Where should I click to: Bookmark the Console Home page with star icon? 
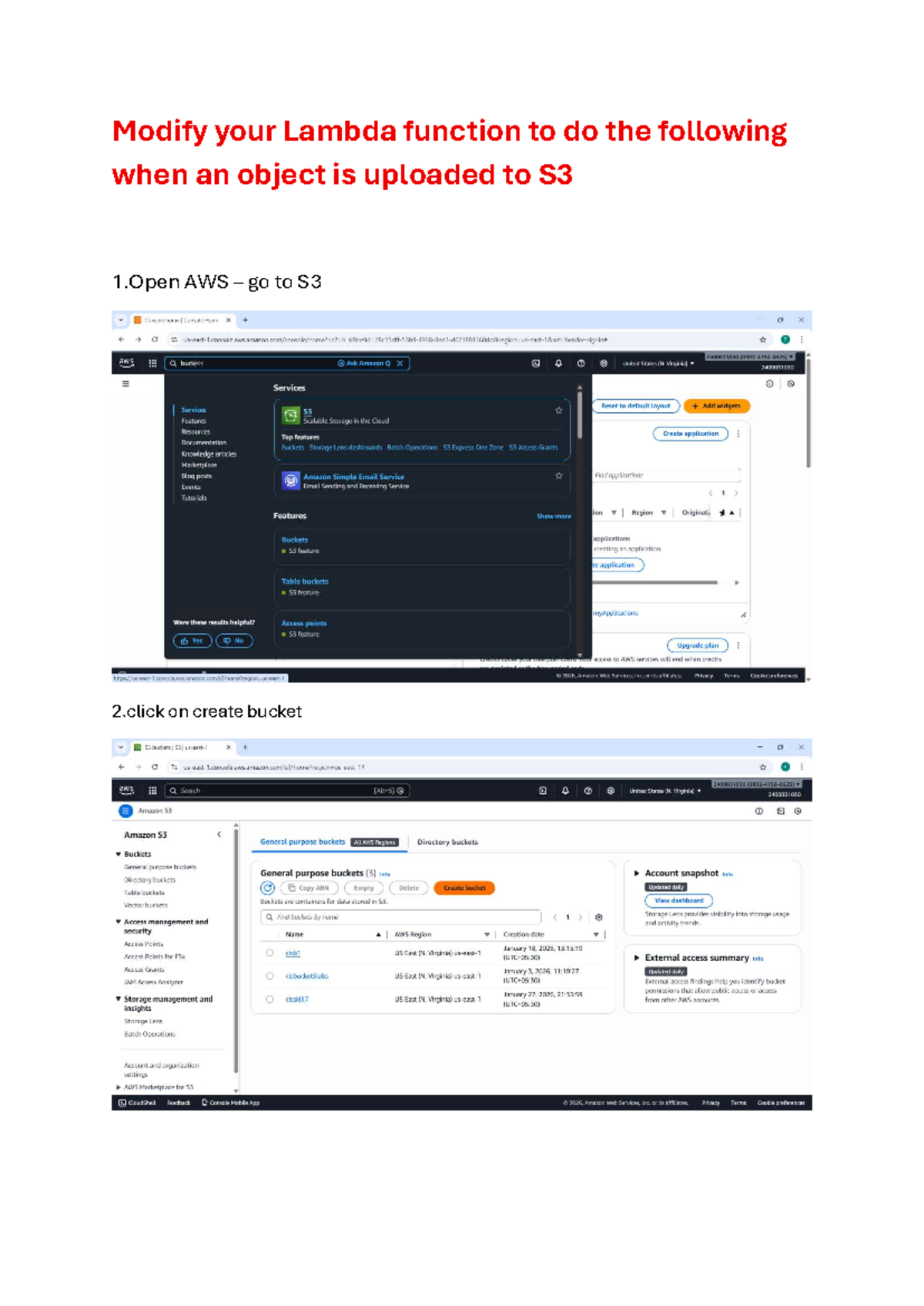(x=763, y=340)
